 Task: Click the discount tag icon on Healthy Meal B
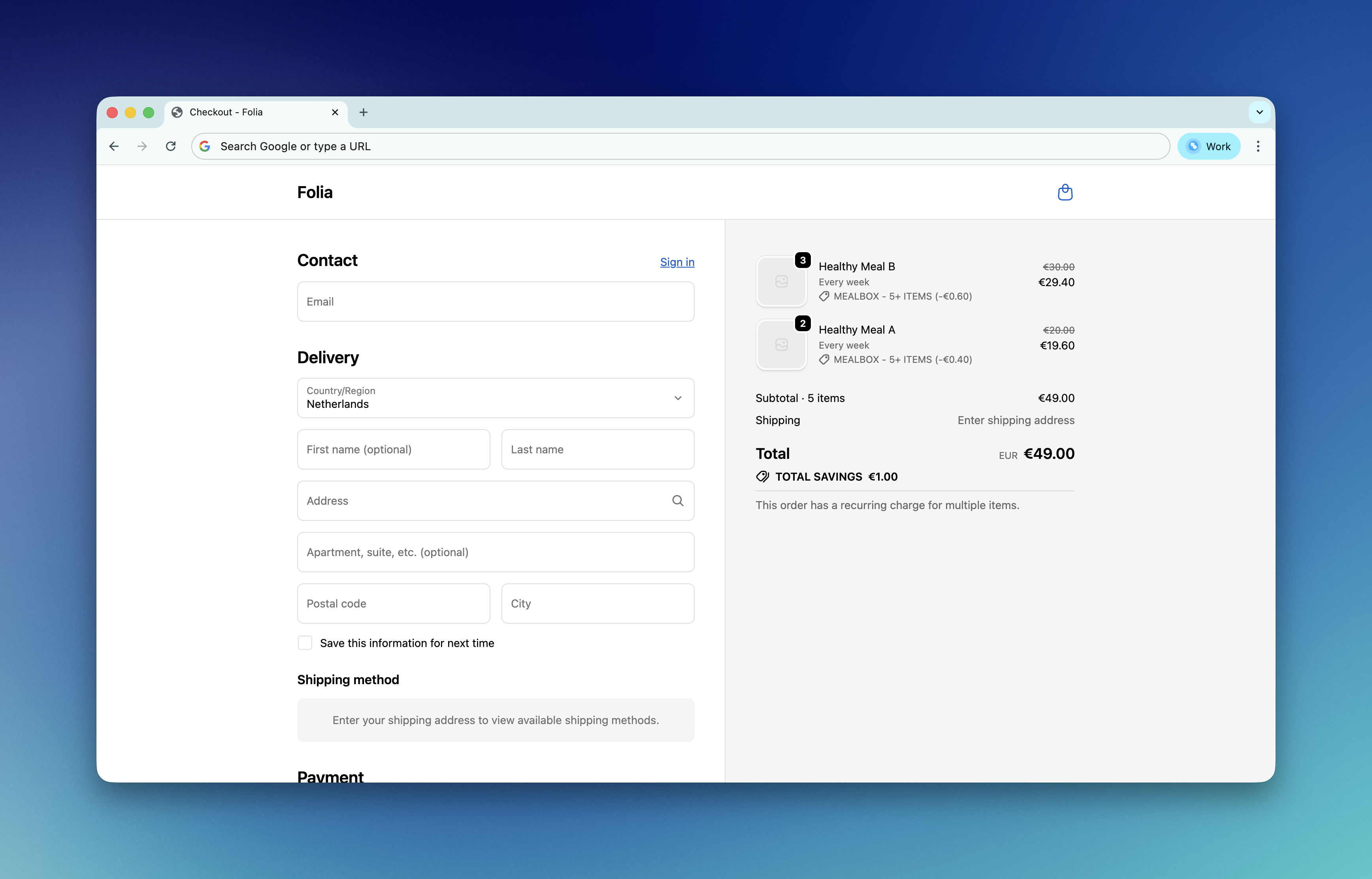pos(824,296)
